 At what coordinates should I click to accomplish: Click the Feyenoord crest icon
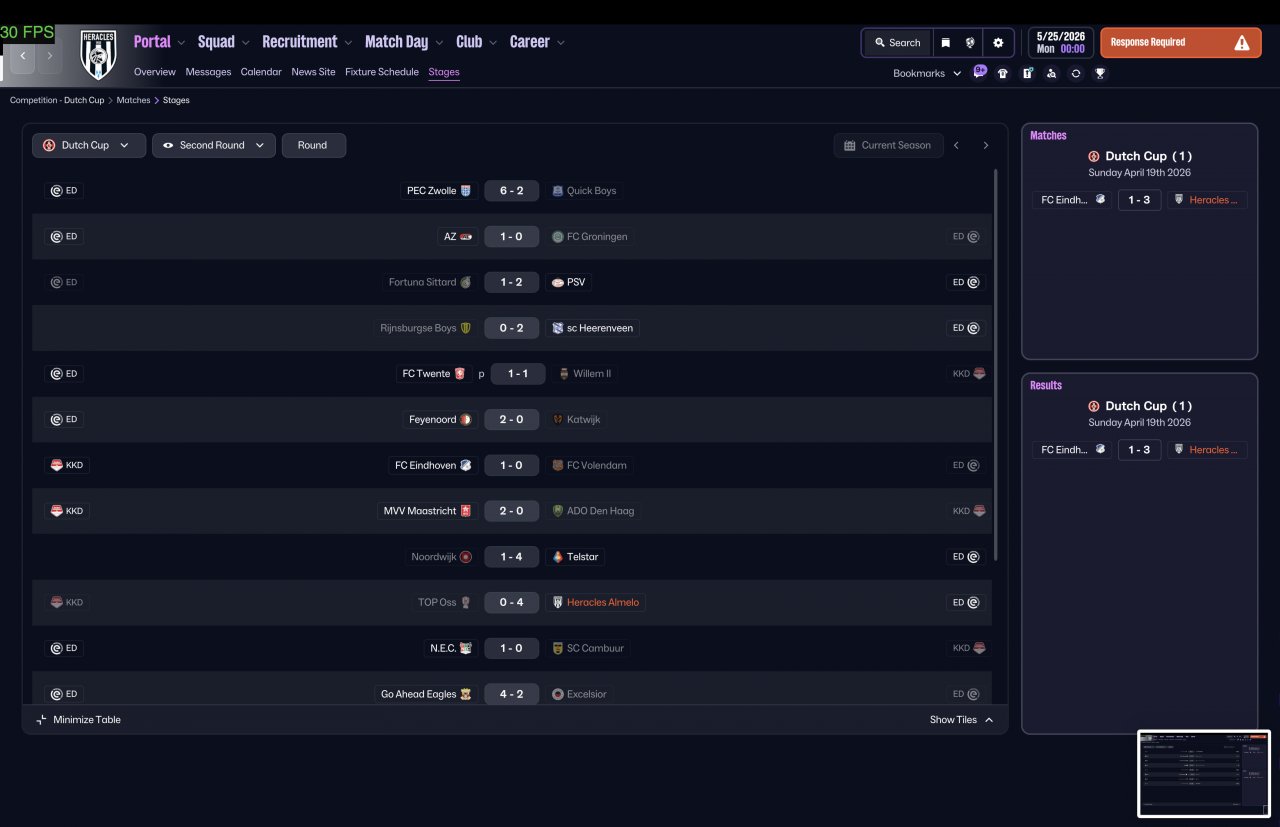(x=466, y=420)
